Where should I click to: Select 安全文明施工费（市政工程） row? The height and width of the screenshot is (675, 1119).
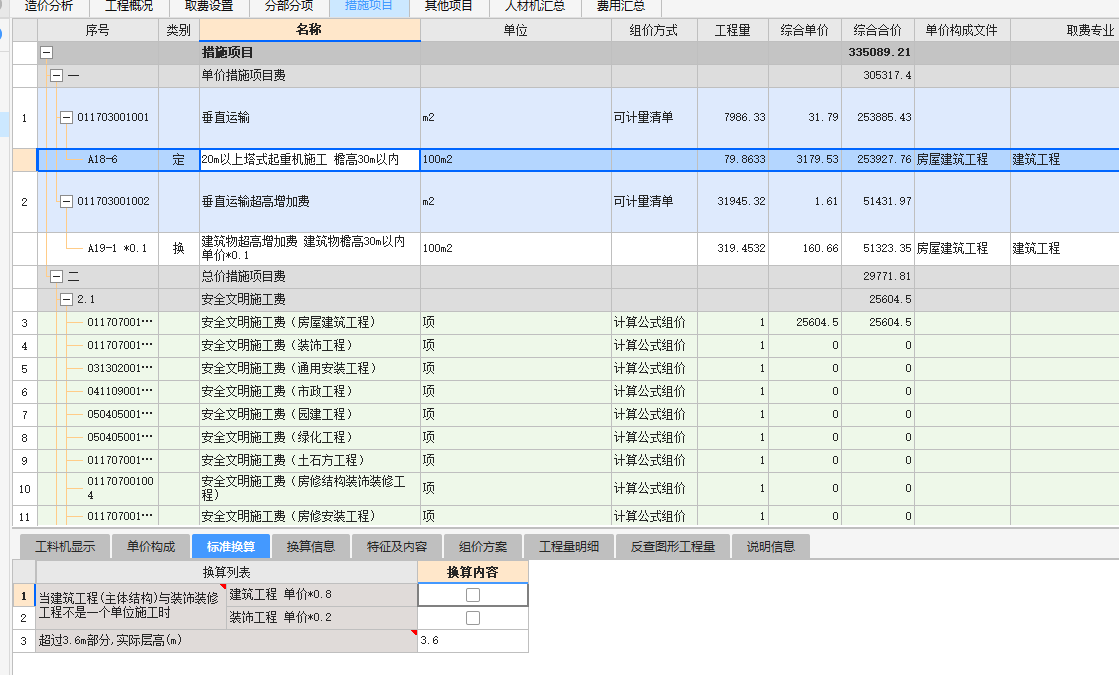pos(565,391)
